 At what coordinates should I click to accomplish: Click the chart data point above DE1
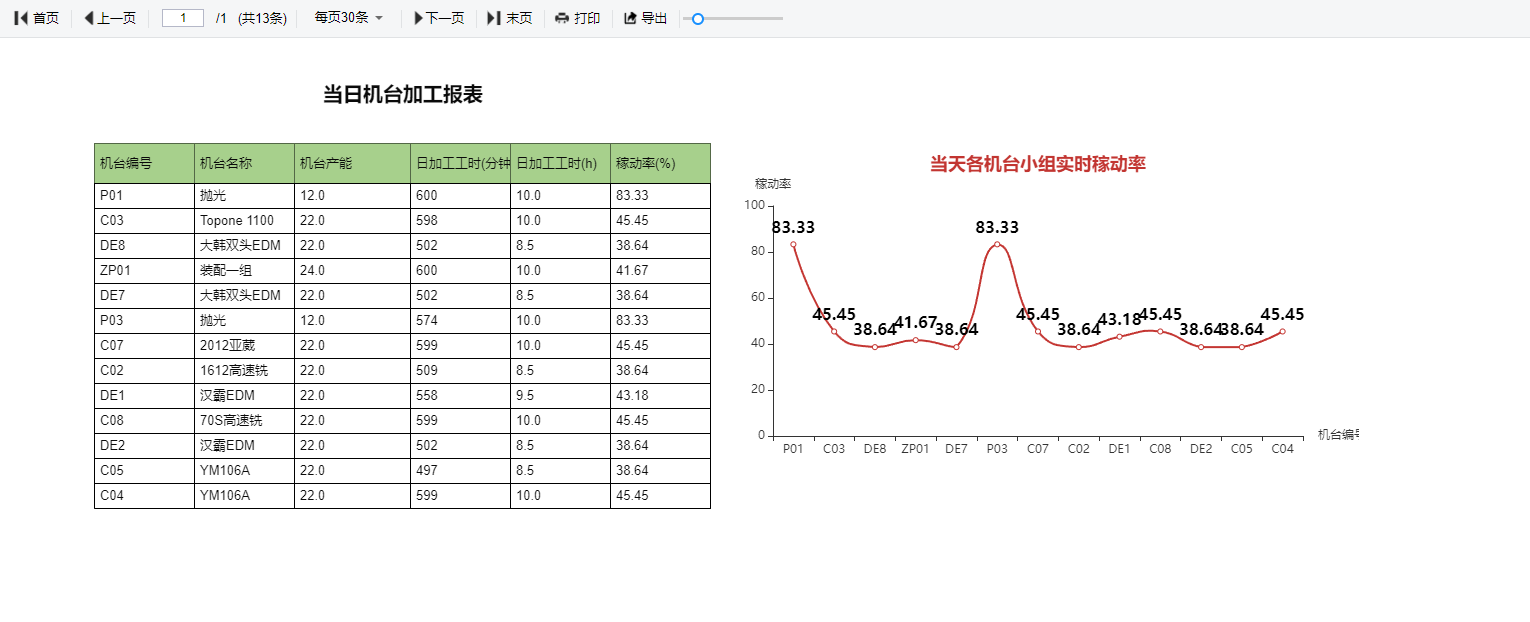[x=1119, y=336]
